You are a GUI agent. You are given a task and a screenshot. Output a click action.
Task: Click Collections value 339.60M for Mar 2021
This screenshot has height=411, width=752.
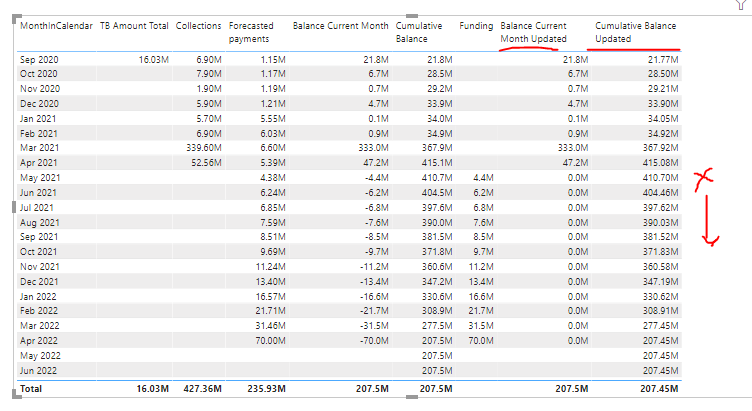(x=204, y=148)
